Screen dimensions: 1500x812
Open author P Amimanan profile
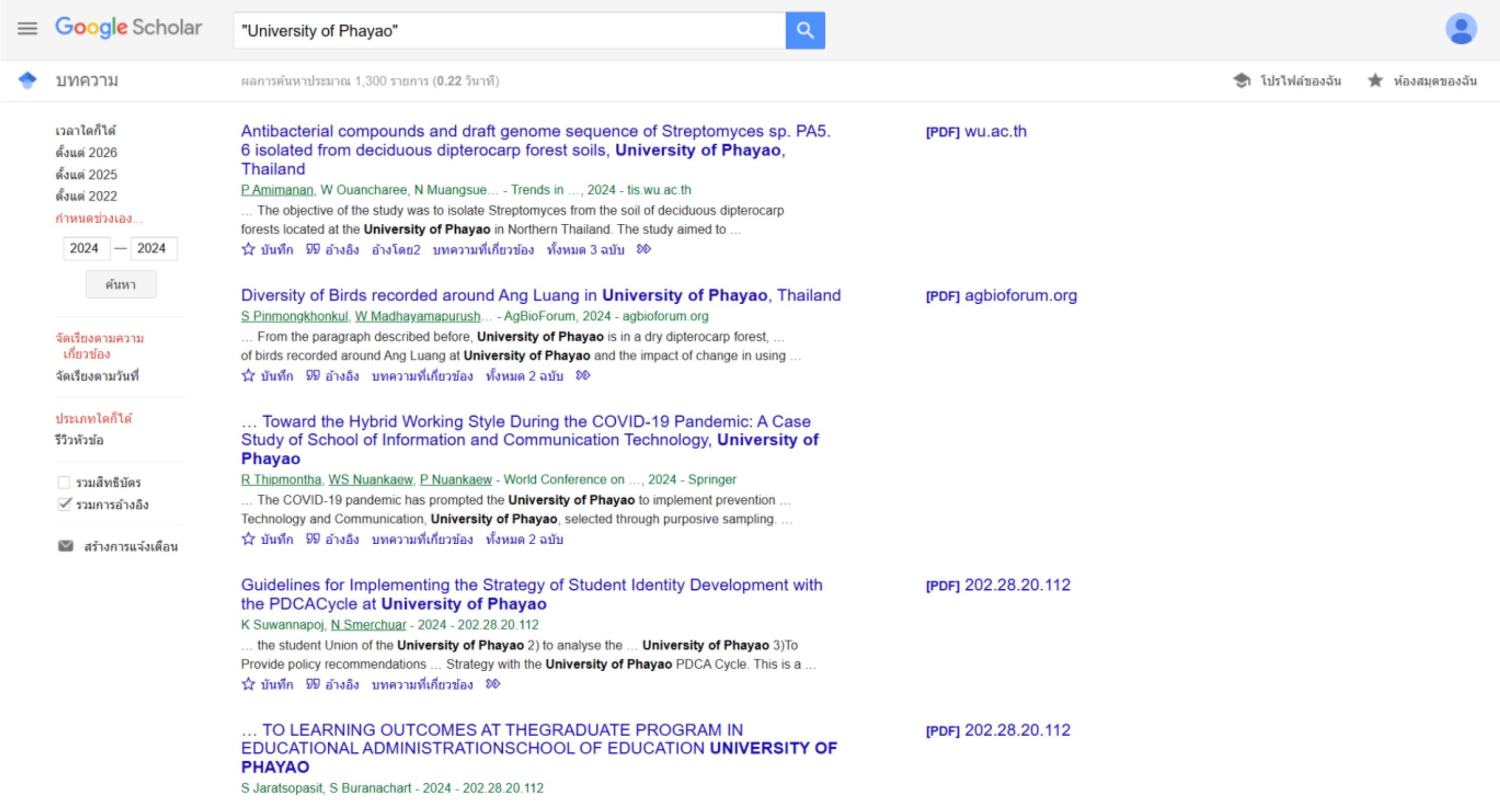277,190
